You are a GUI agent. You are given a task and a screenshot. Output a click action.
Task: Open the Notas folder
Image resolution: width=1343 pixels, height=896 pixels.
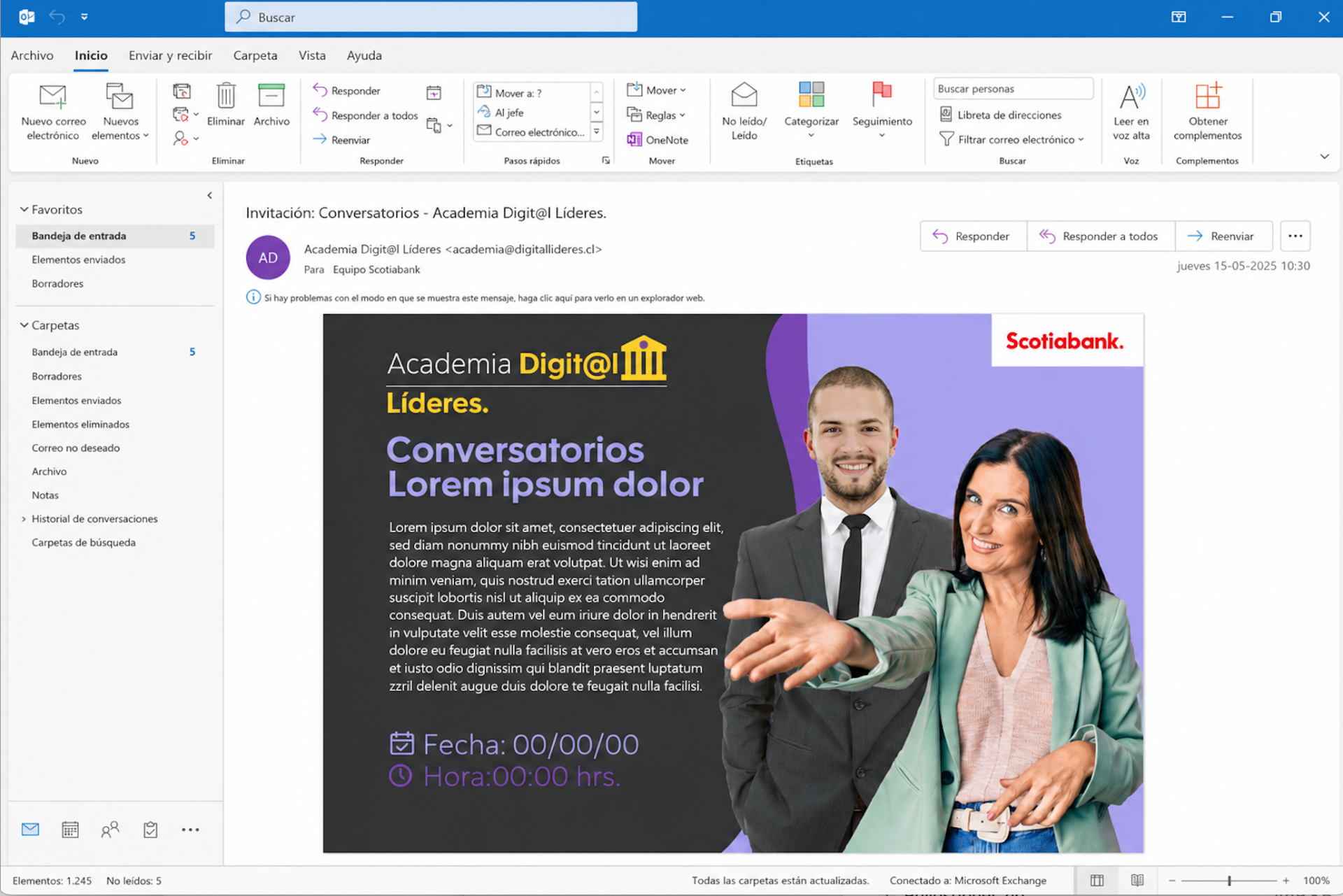45,495
